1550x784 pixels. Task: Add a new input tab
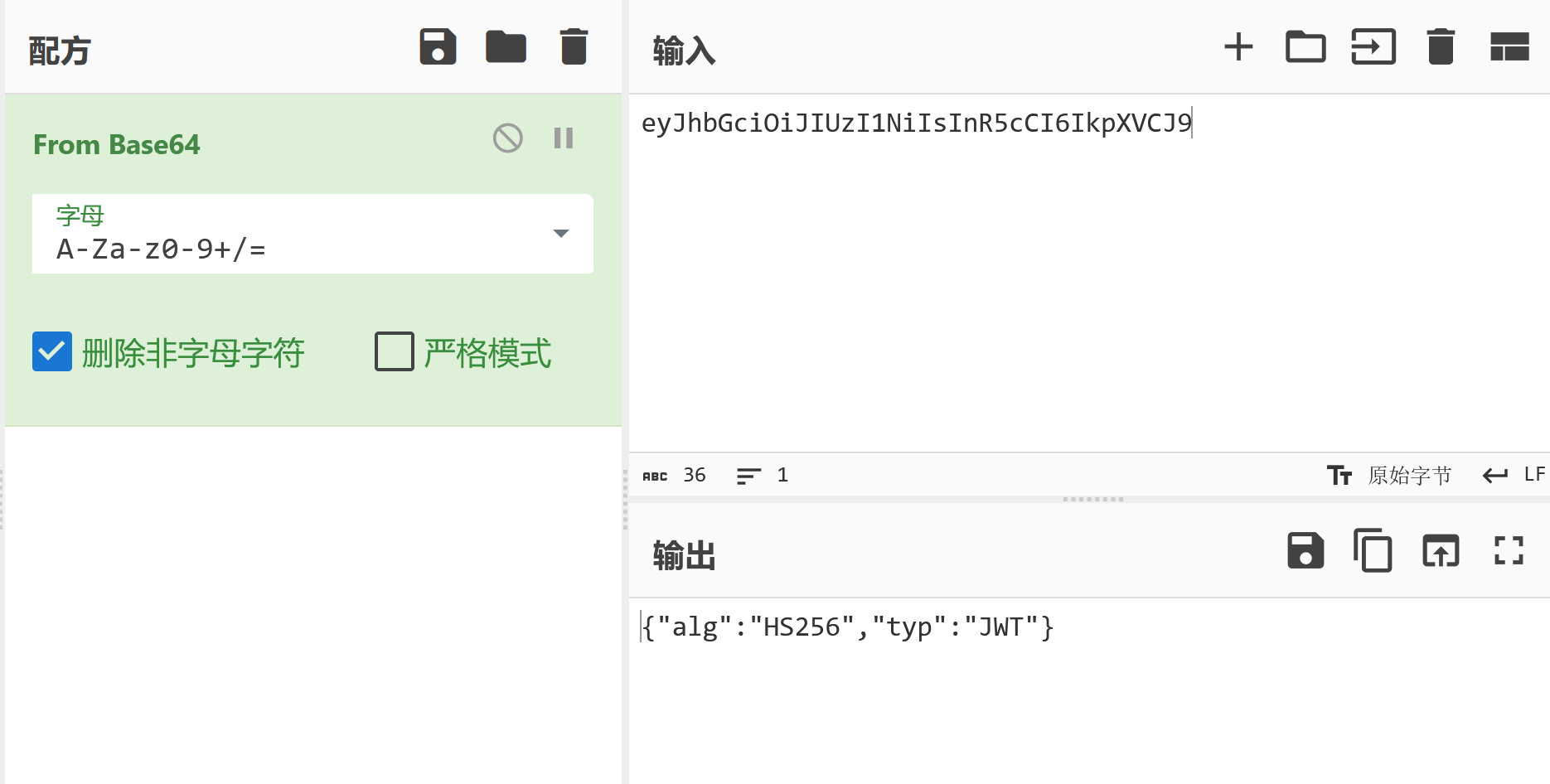coord(1238,46)
